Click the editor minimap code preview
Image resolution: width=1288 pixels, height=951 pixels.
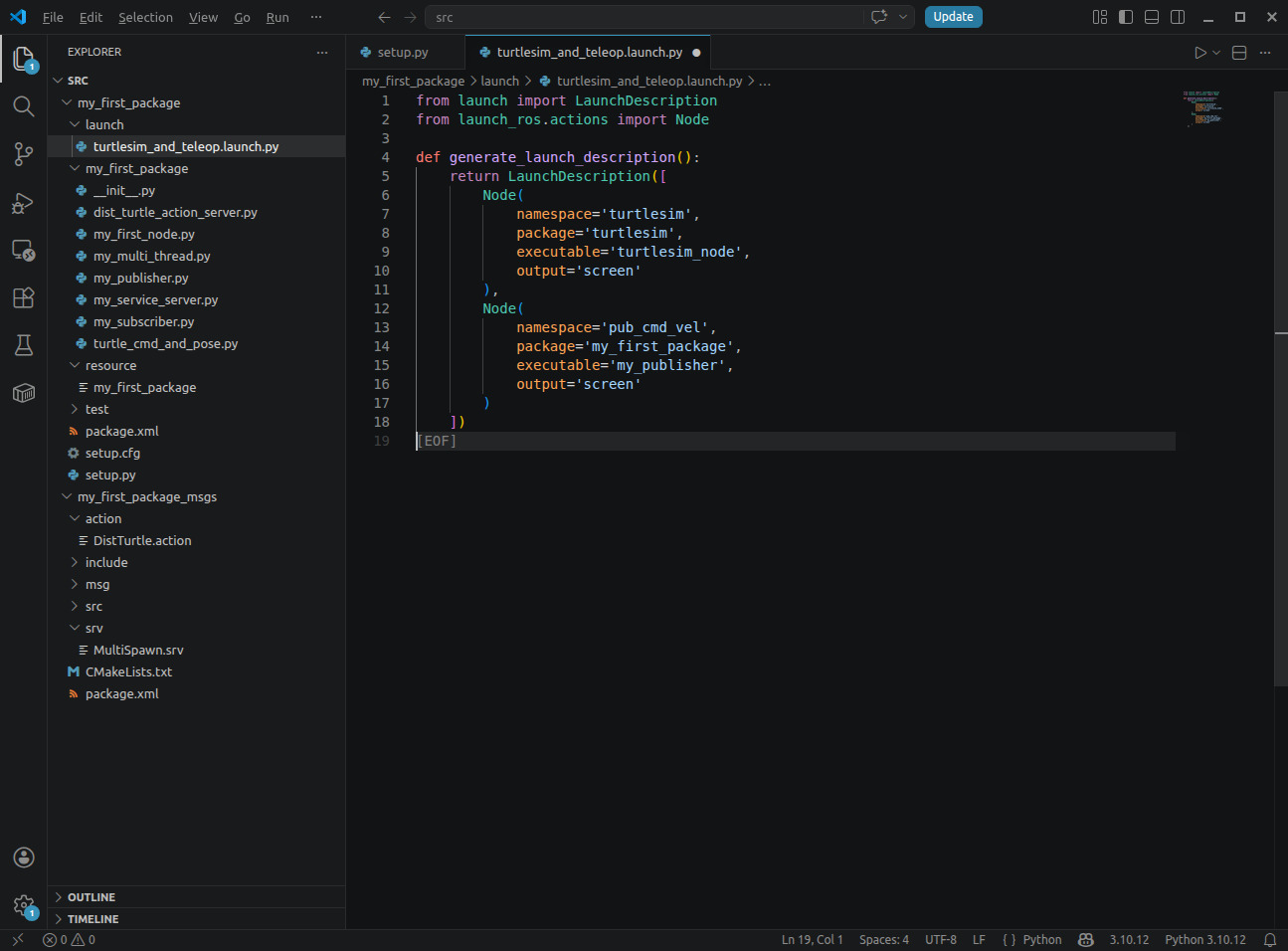pos(1203,107)
